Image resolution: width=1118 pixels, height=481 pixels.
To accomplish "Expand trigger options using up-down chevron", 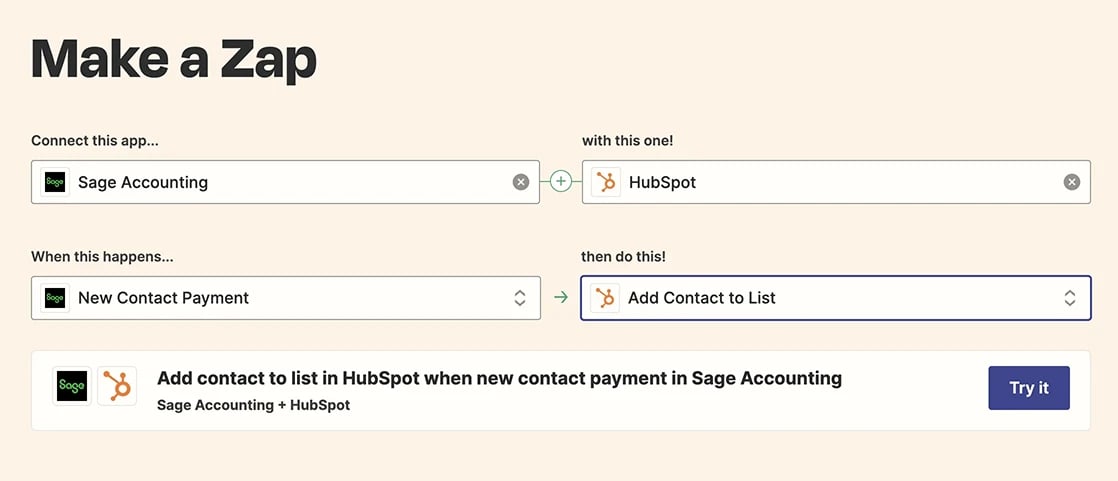I will 520,298.
